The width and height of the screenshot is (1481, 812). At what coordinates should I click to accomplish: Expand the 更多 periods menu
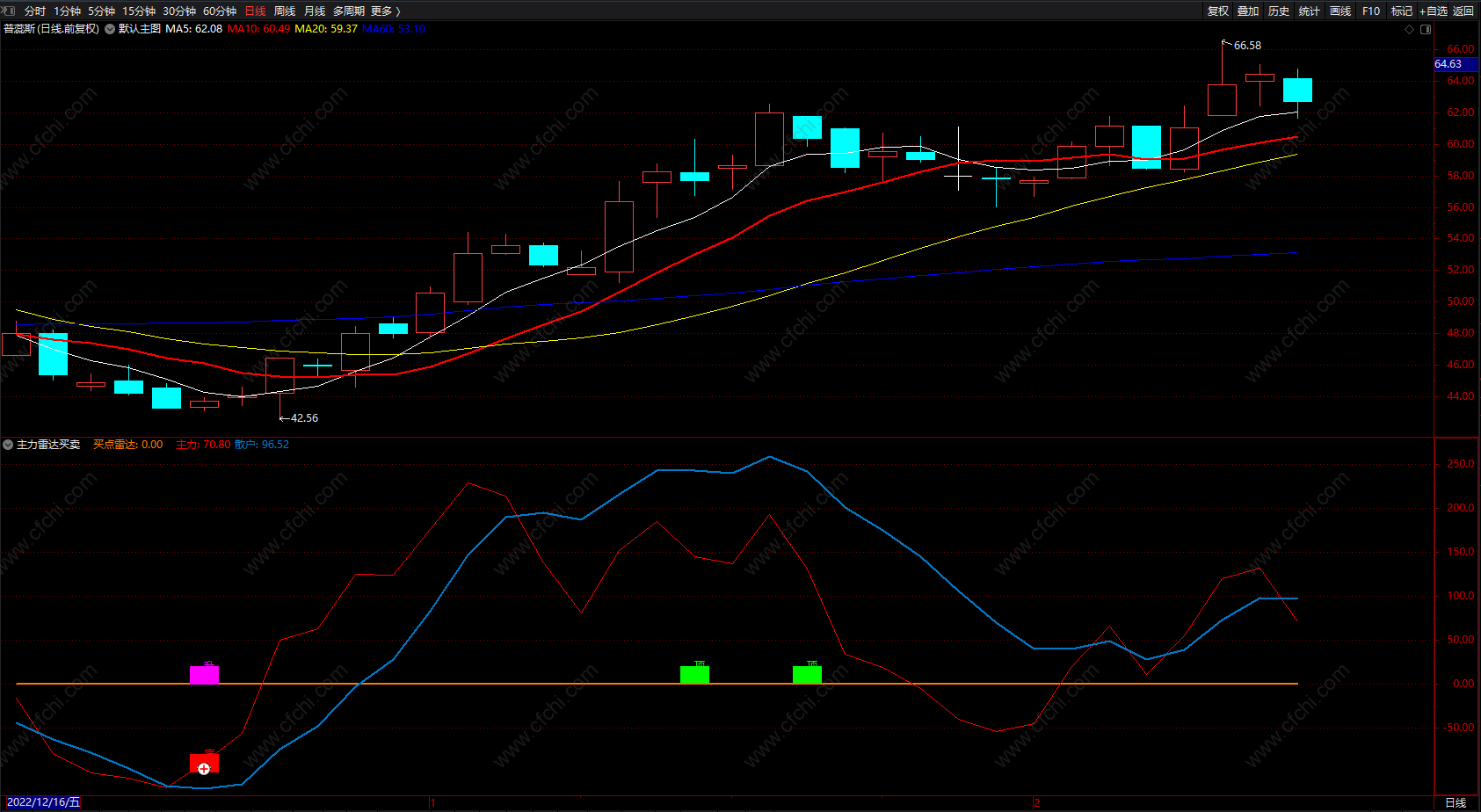click(386, 11)
